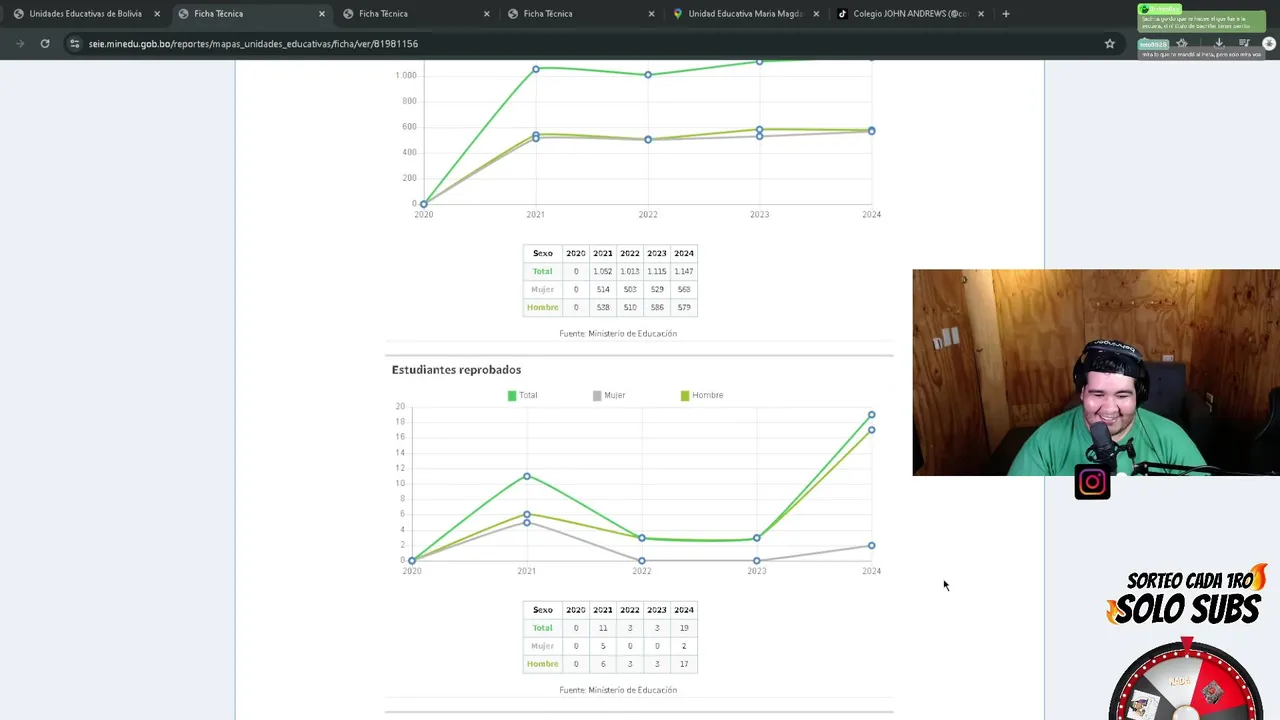
Task: Close the Unidades Educativas de Bolivia tab
Action: click(157, 14)
